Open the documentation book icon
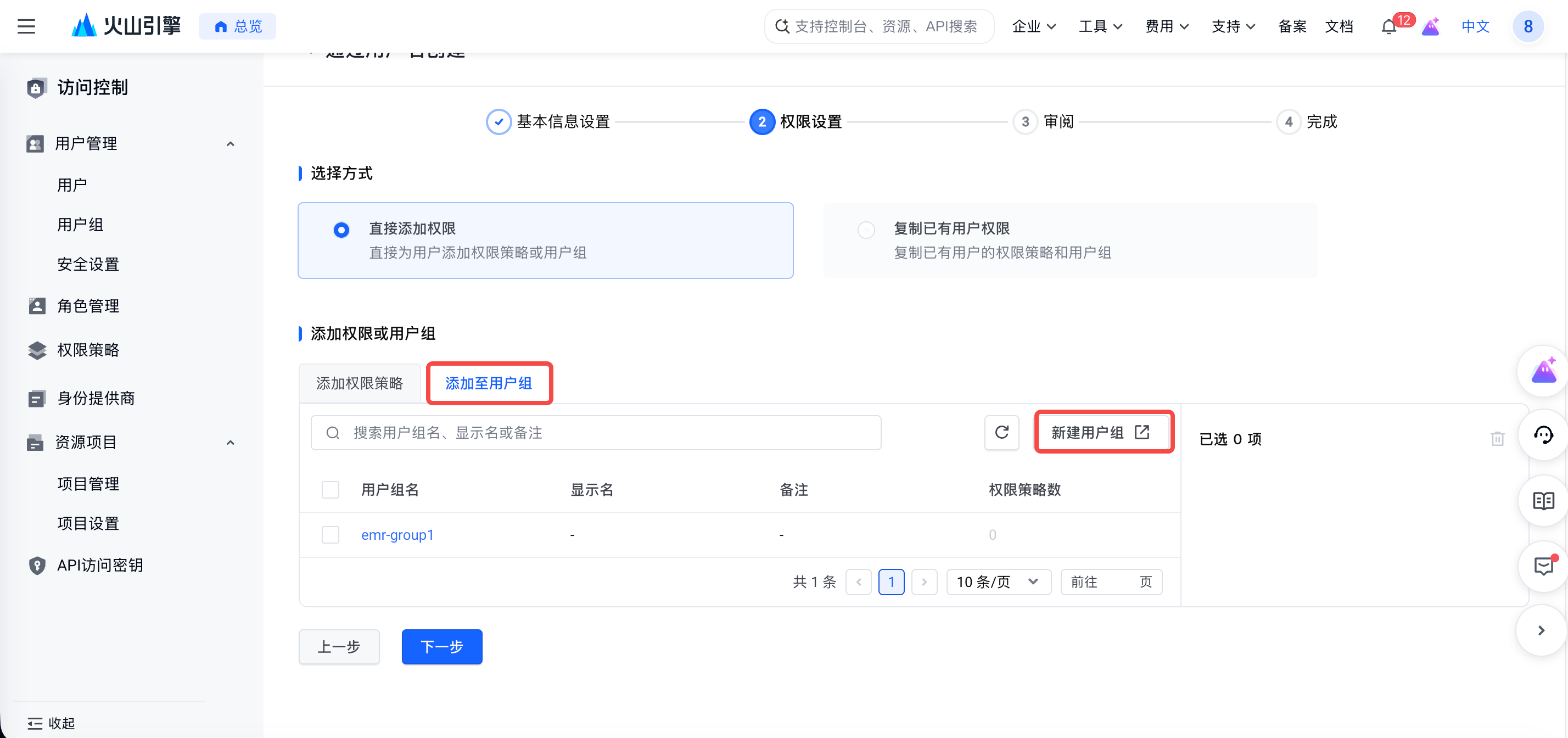 click(x=1543, y=501)
